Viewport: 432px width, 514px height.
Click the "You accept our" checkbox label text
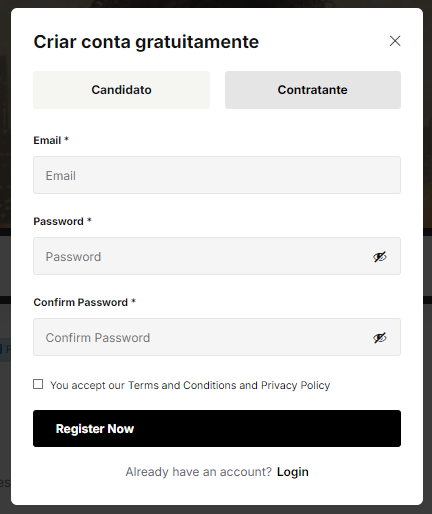coord(87,385)
